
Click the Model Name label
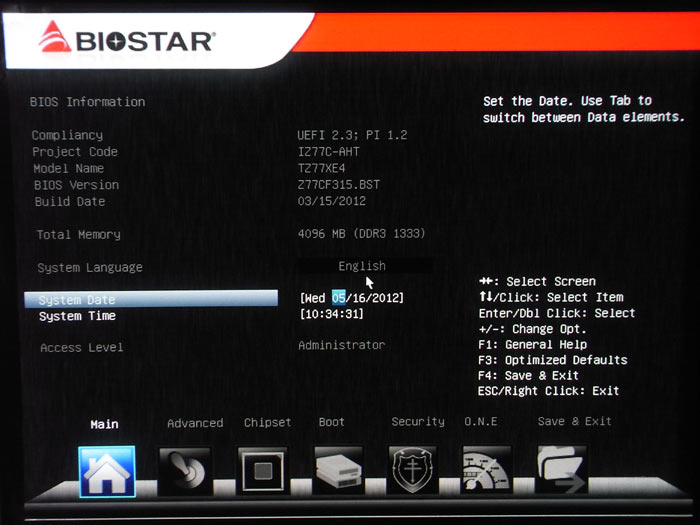(68, 168)
